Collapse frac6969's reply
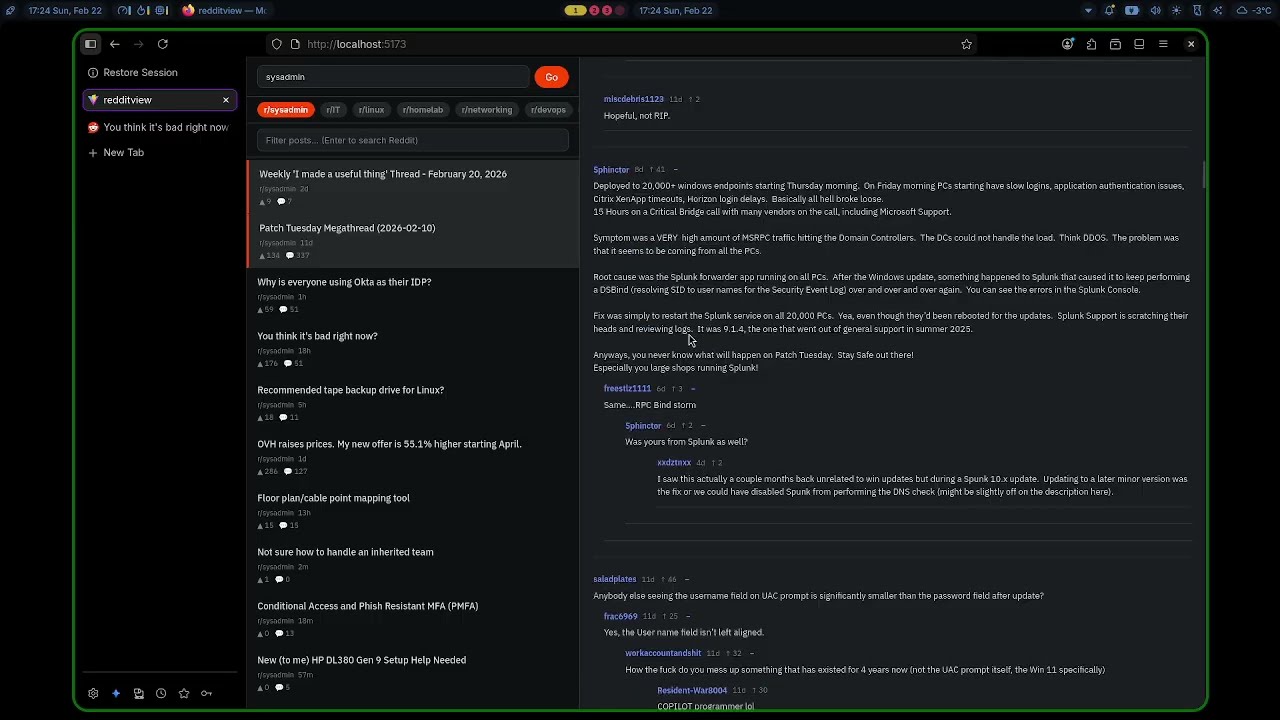 pyautogui.click(x=688, y=617)
